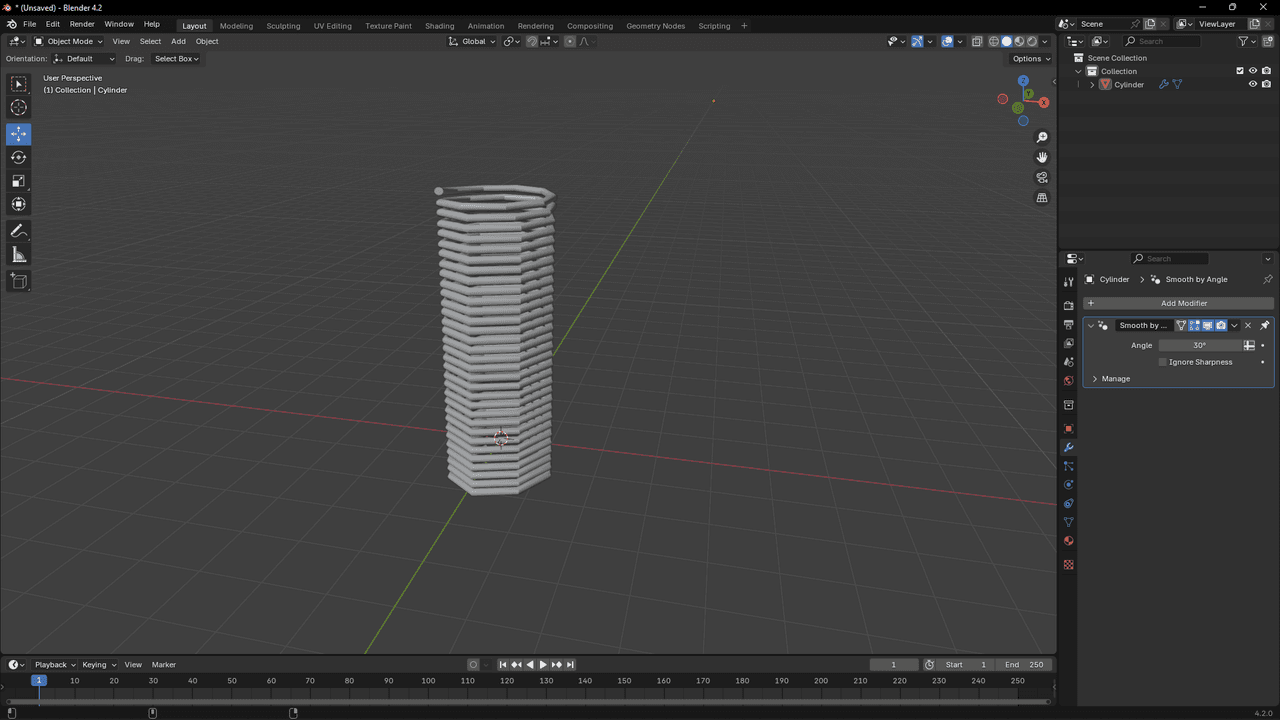
Task: Open the Object Mode dropdown
Action: coord(68,41)
